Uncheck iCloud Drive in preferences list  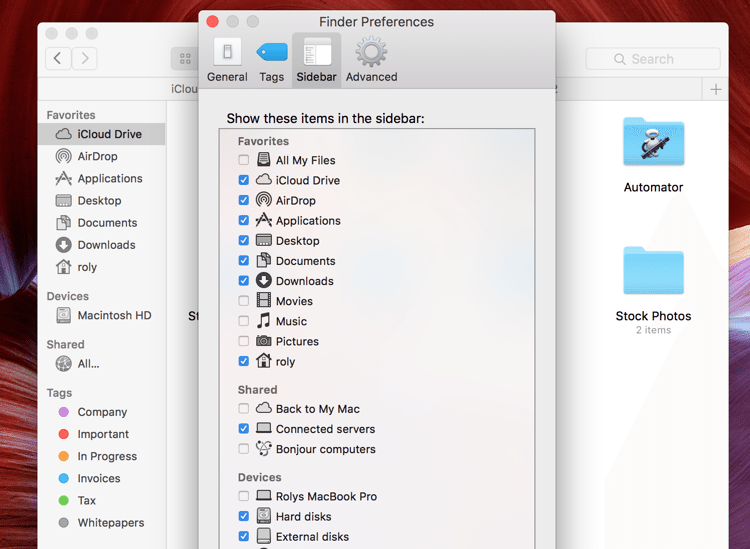pyautogui.click(x=243, y=180)
